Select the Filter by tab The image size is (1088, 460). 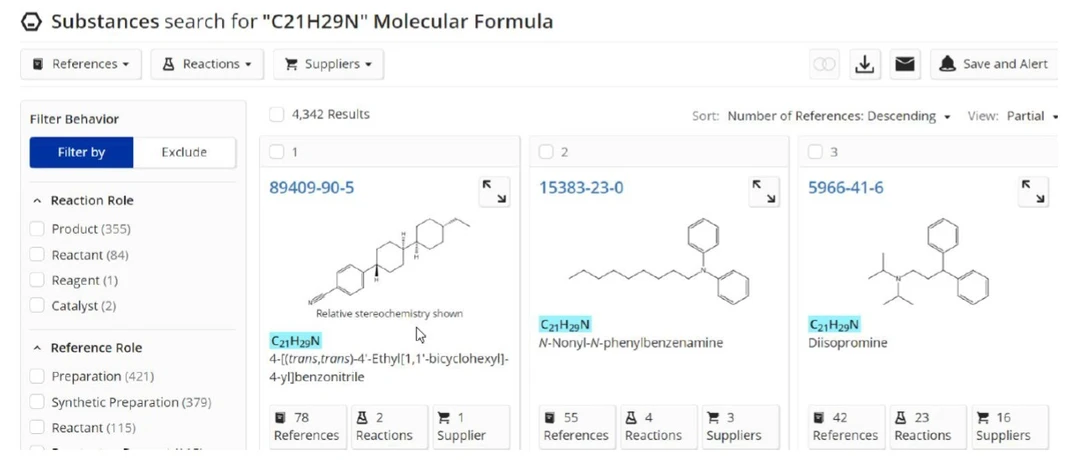(x=81, y=153)
